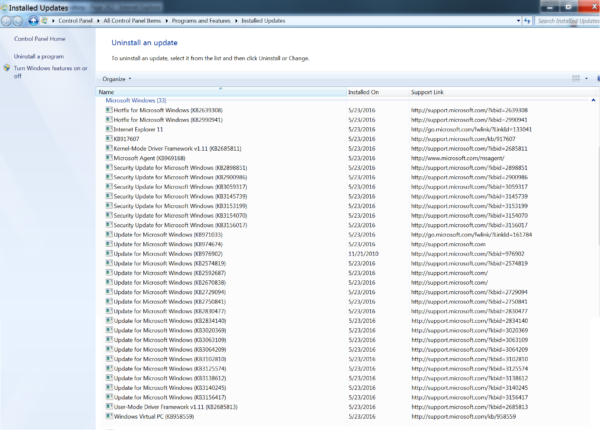Click icon of Security Update KB3153199
600x430 pixels.
click(109, 205)
